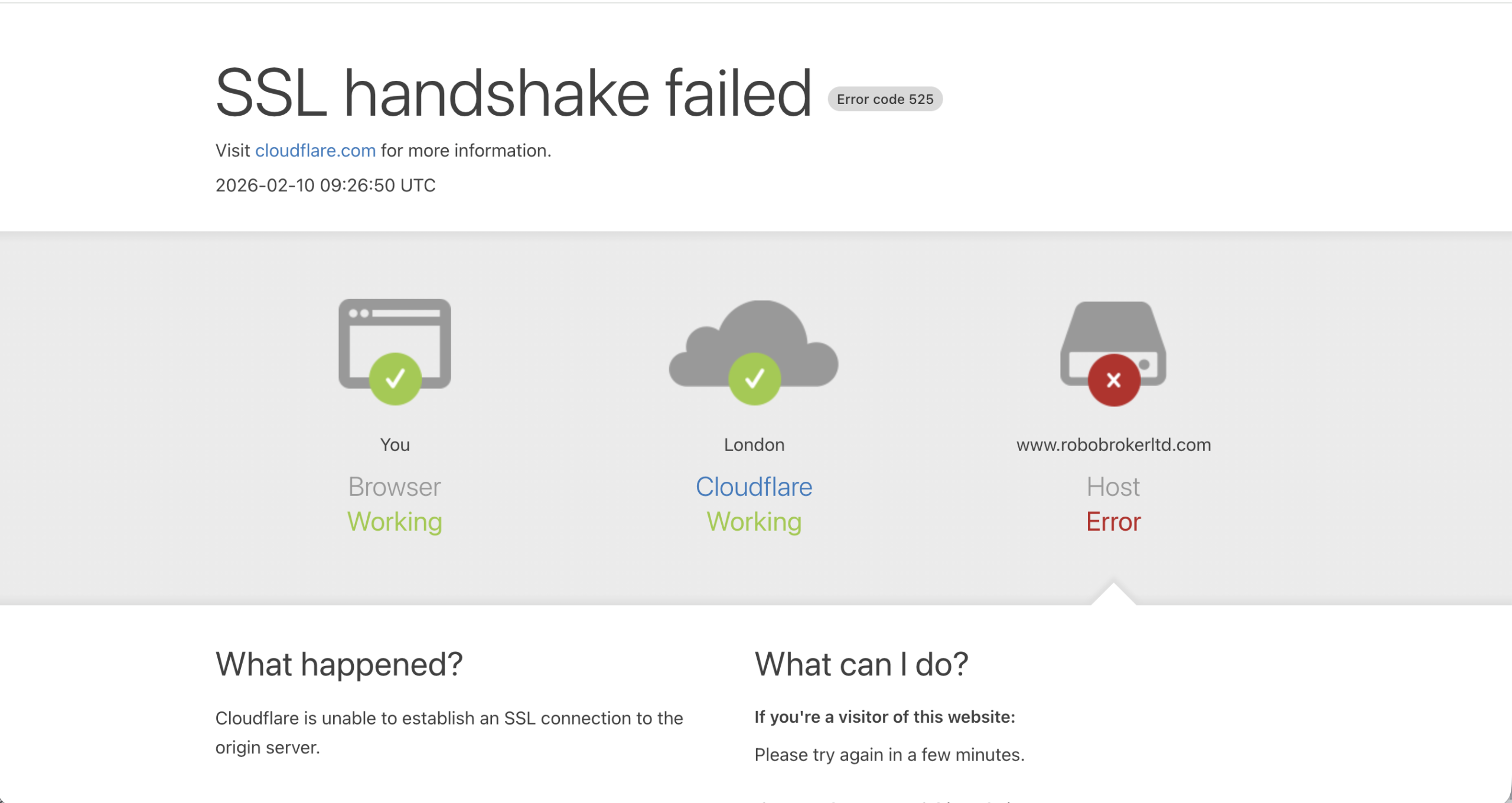Click the gray Browser label

[x=395, y=487]
